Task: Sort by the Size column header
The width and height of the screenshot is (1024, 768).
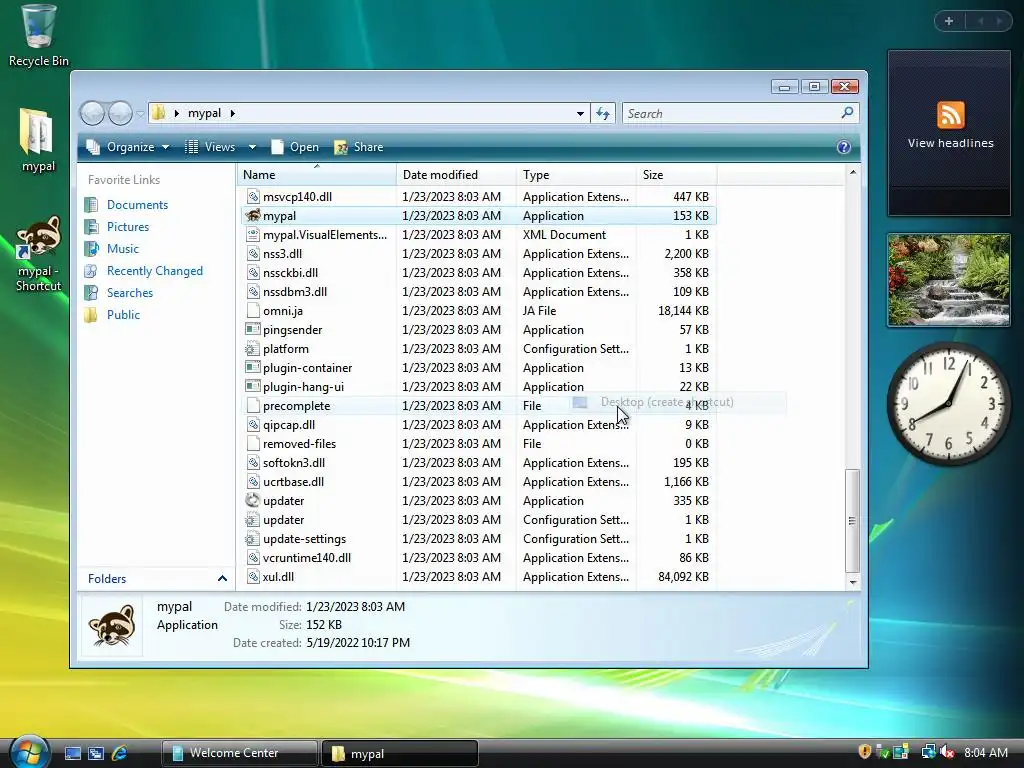Action: 676,175
